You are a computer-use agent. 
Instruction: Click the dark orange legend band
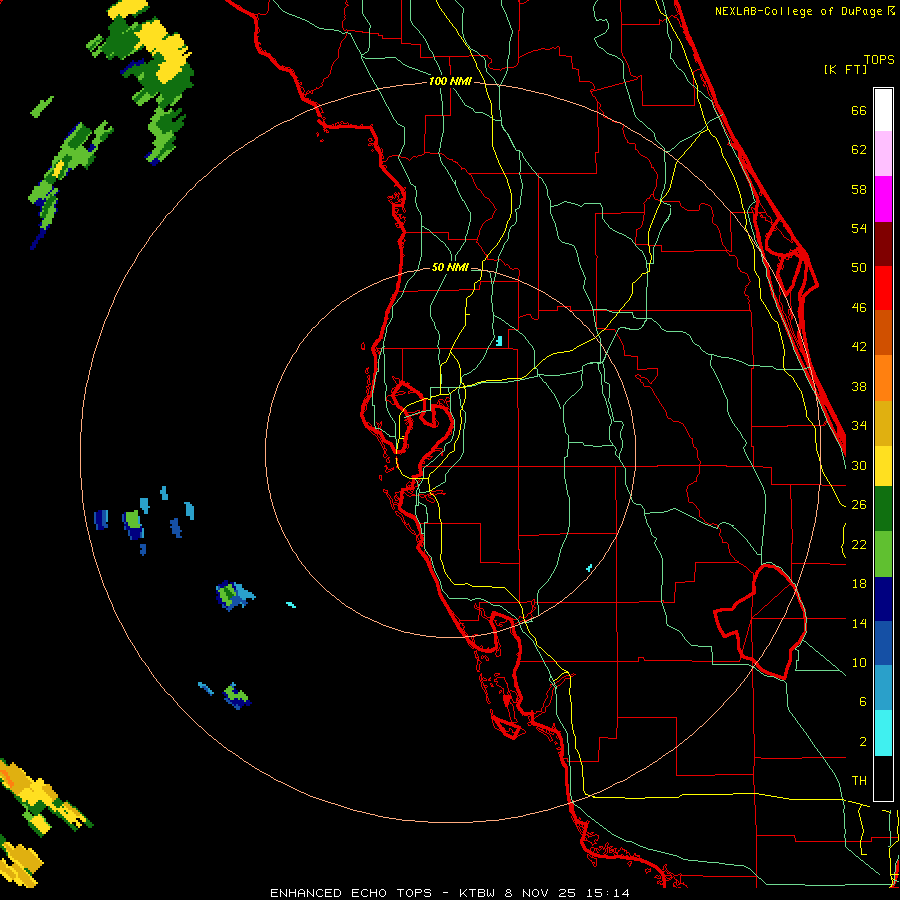click(x=883, y=333)
